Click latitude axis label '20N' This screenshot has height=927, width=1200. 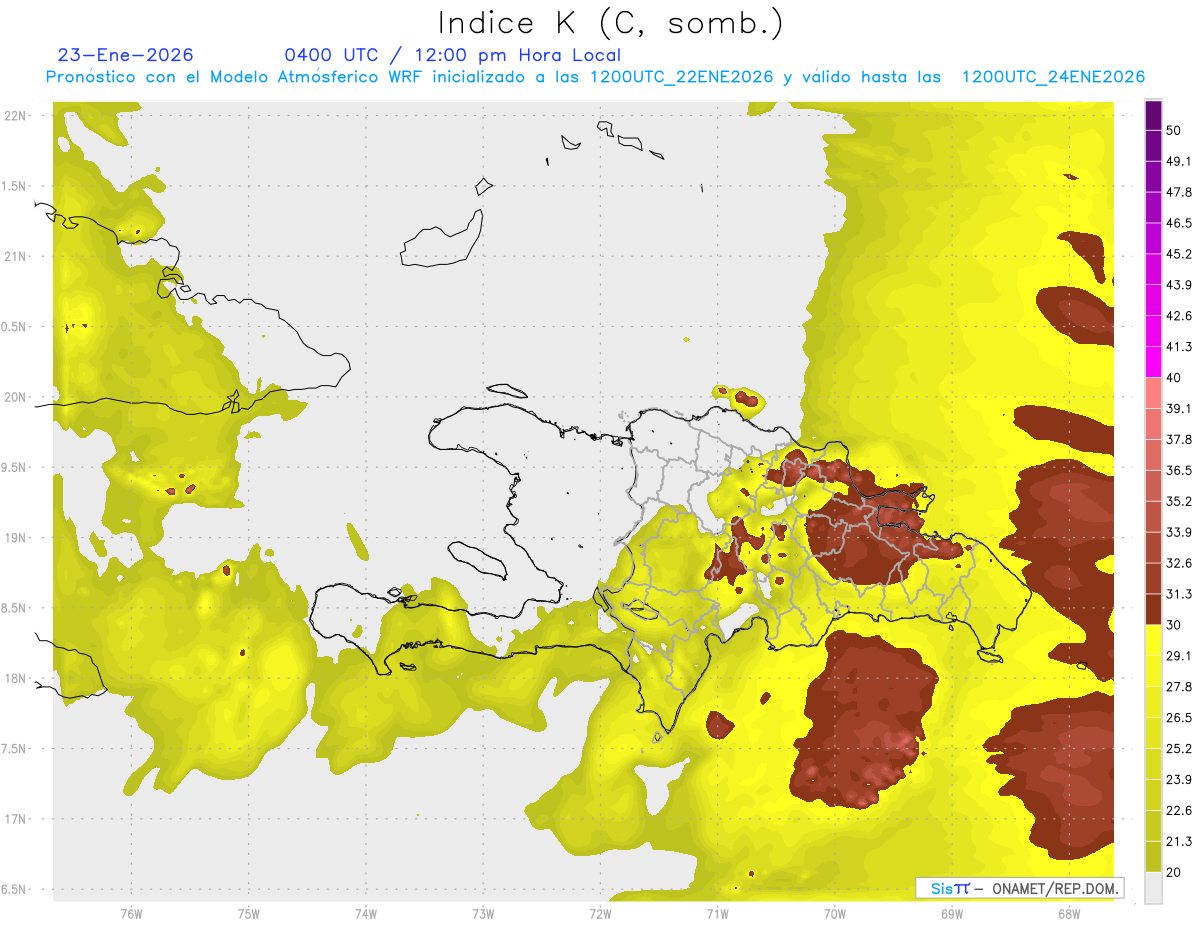tap(14, 397)
